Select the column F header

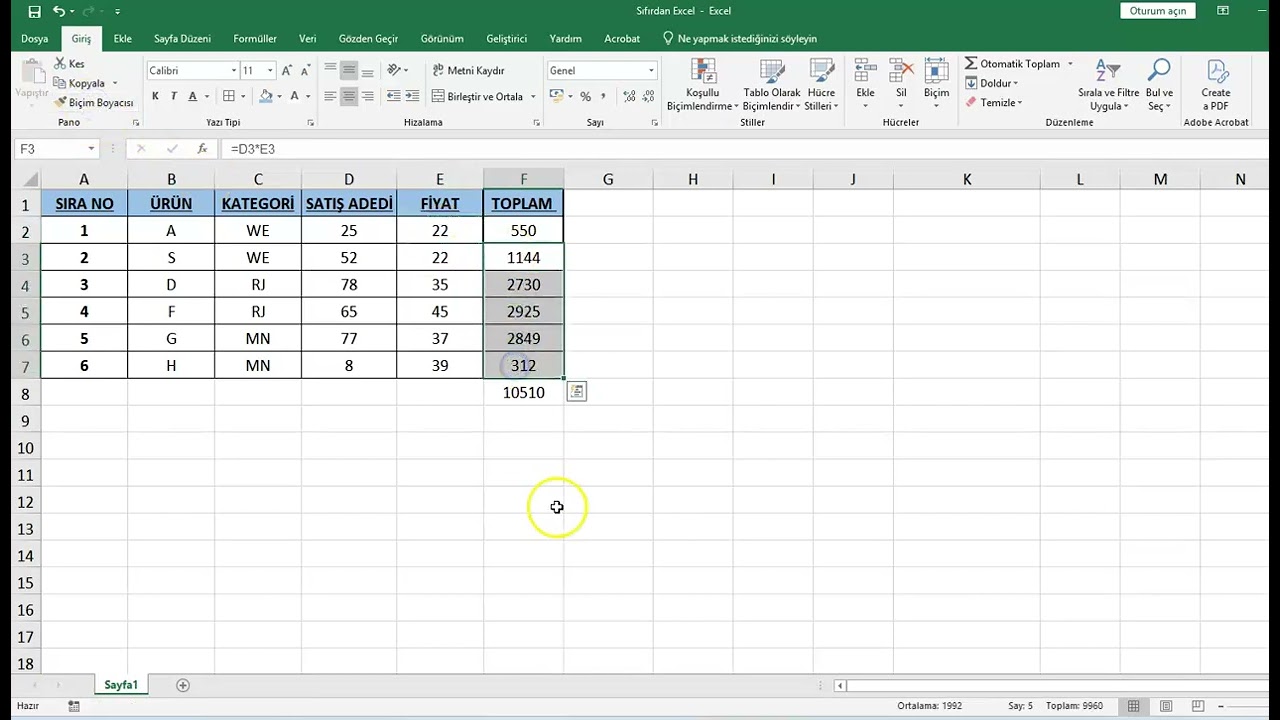coord(523,179)
